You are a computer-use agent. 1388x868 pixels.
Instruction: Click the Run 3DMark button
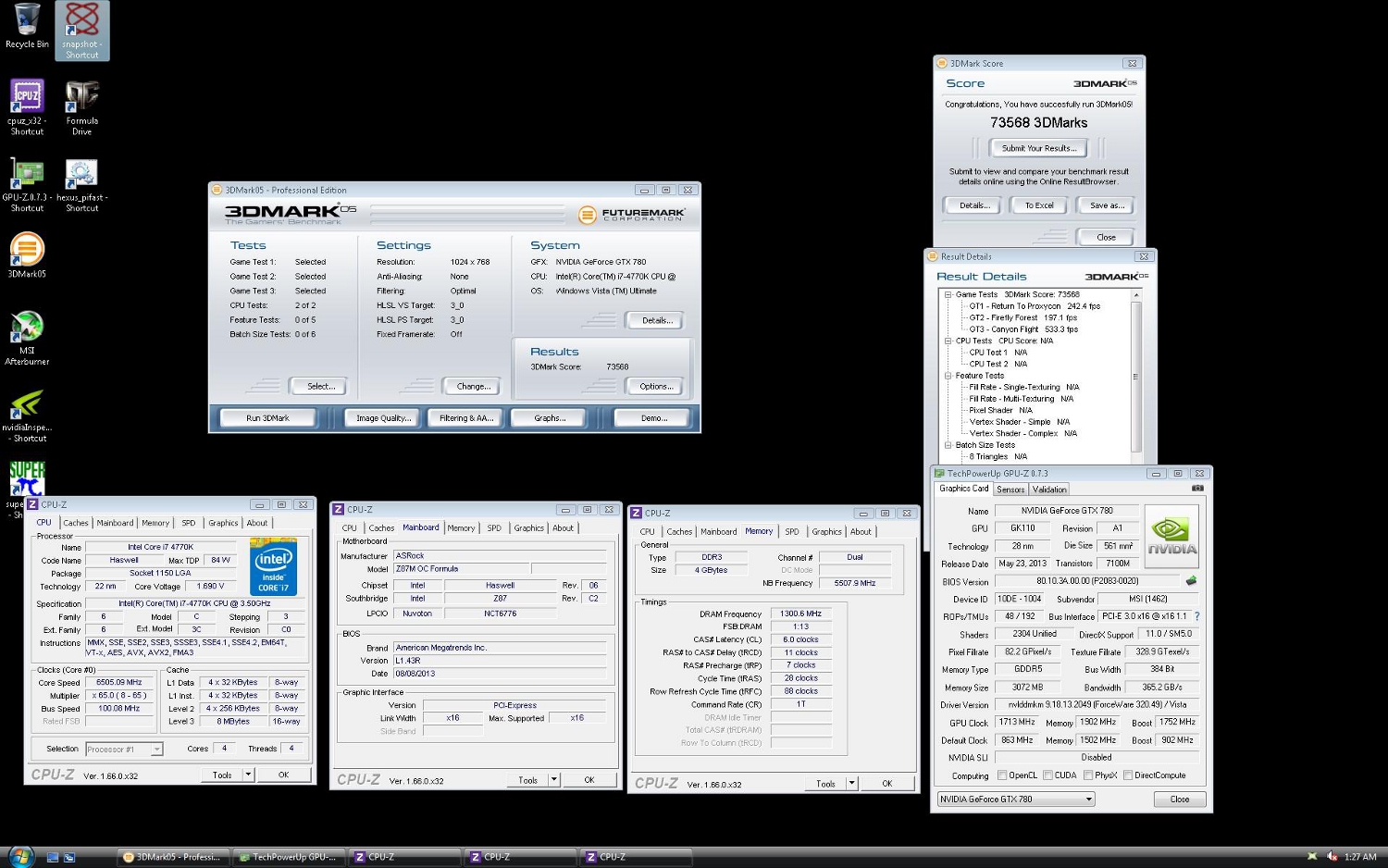[x=267, y=418]
